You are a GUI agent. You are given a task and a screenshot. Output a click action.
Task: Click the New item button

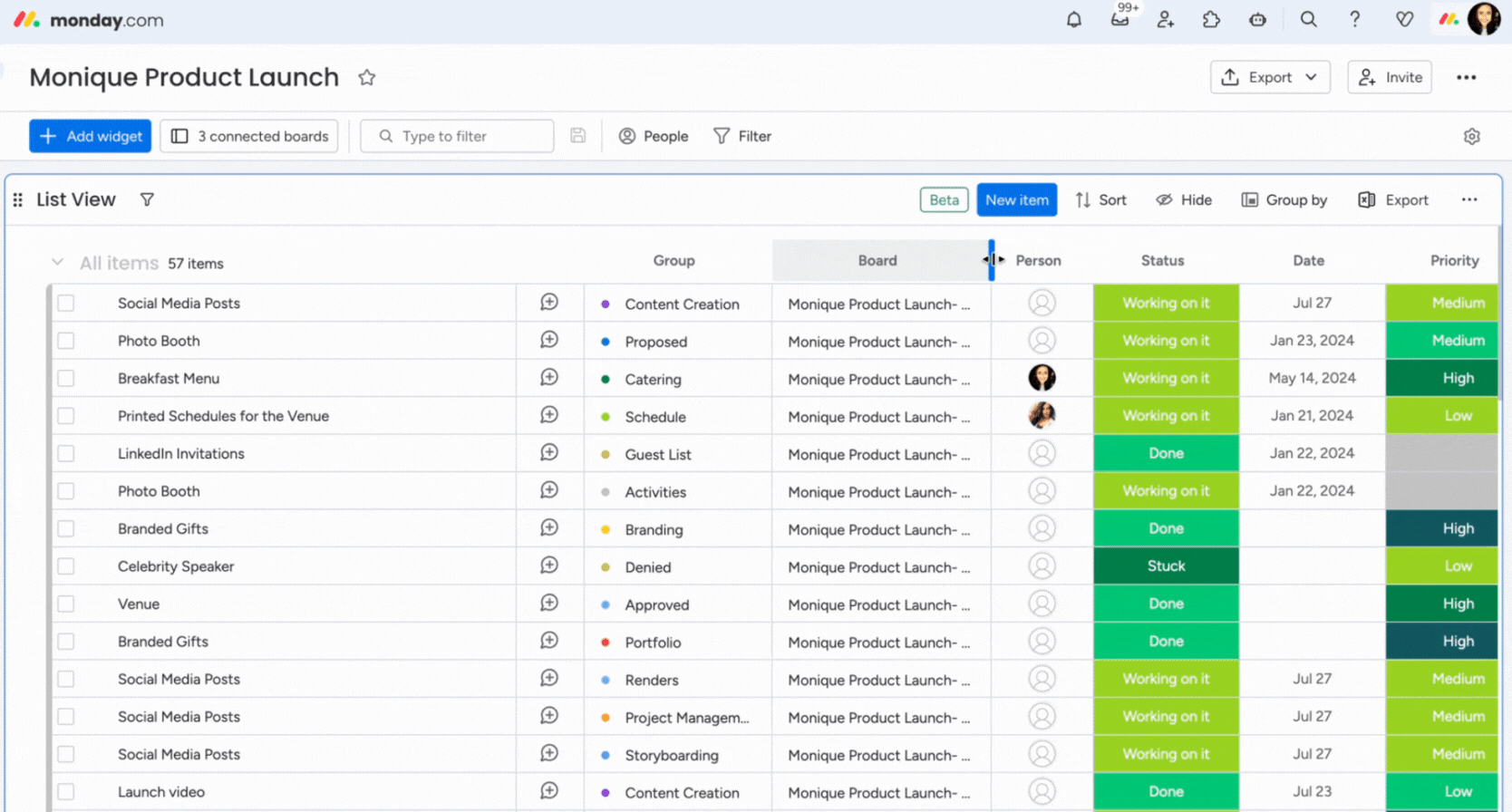pyautogui.click(x=1016, y=200)
